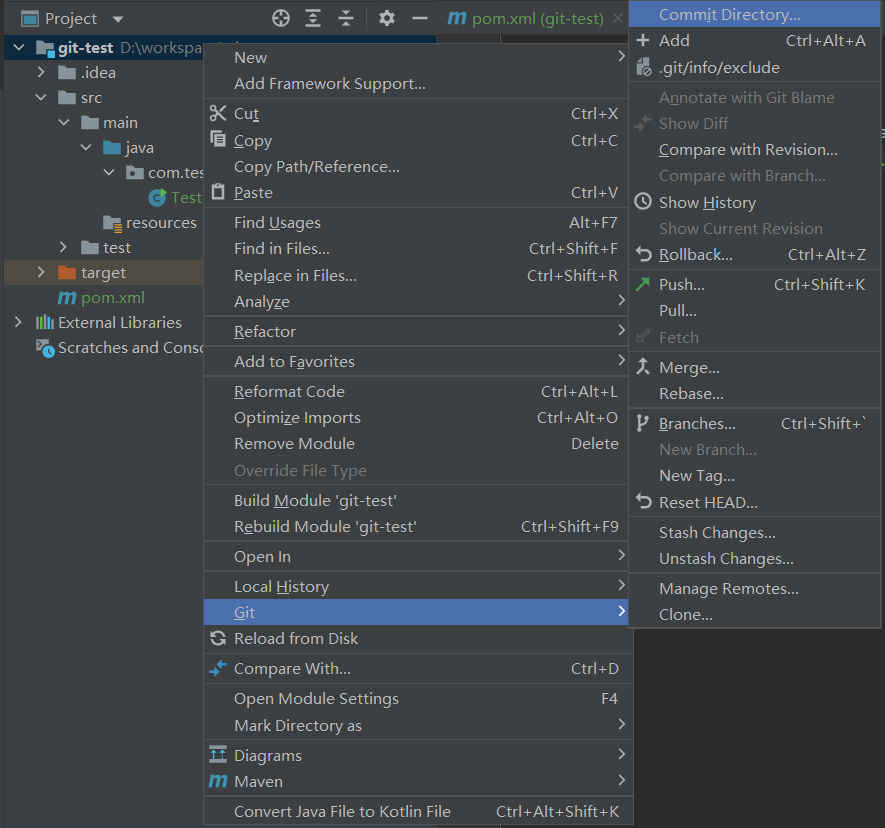Click the Project view window icon
This screenshot has height=828, width=885.
tap(29, 19)
